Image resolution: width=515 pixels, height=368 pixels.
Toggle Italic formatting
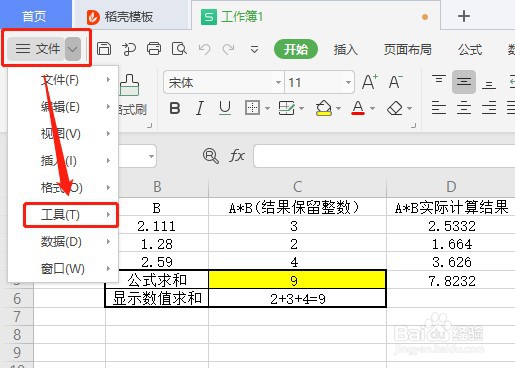[x=200, y=108]
